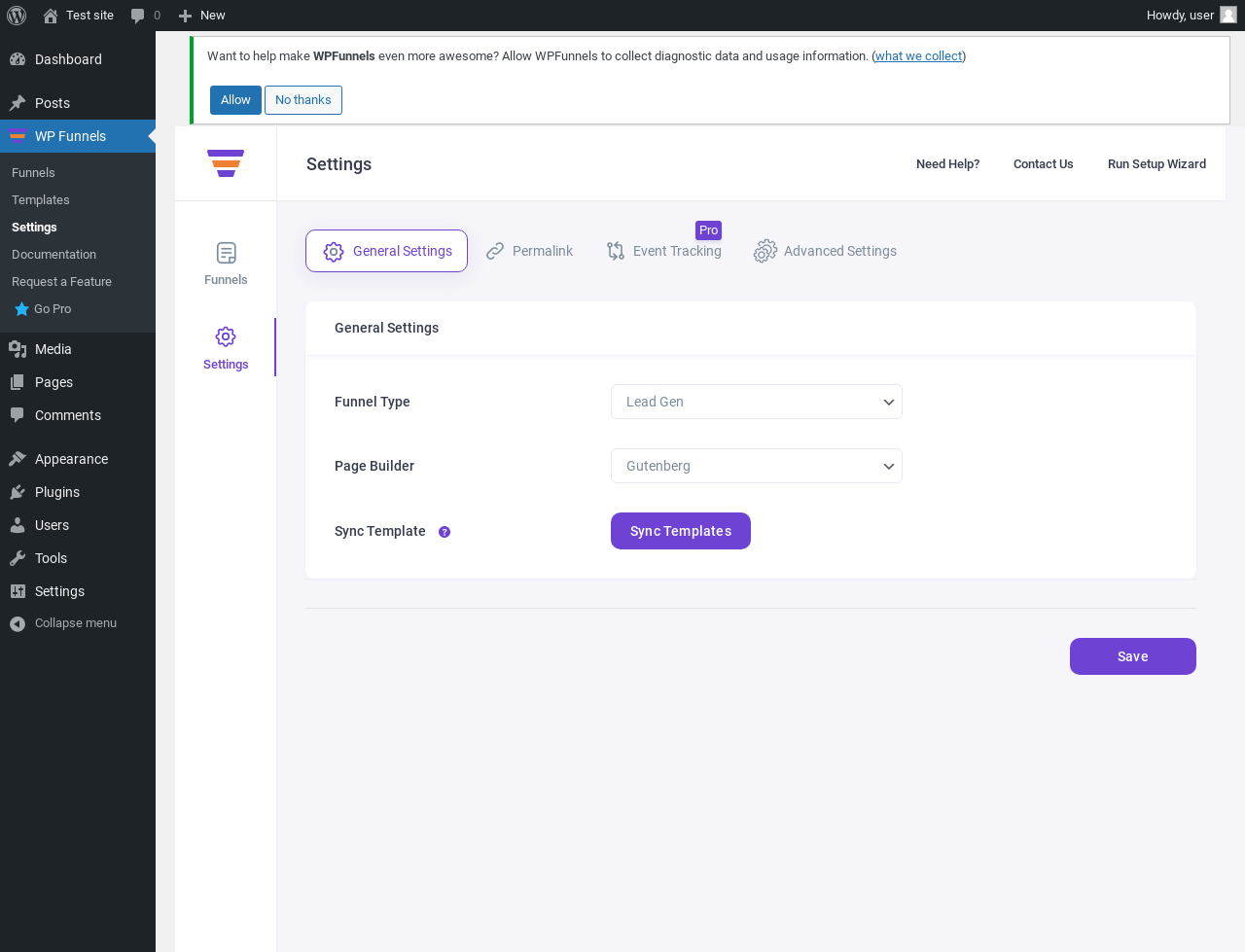Click the Settings gear icon in plugin sidebar
The height and width of the screenshot is (952, 1245).
point(226,336)
